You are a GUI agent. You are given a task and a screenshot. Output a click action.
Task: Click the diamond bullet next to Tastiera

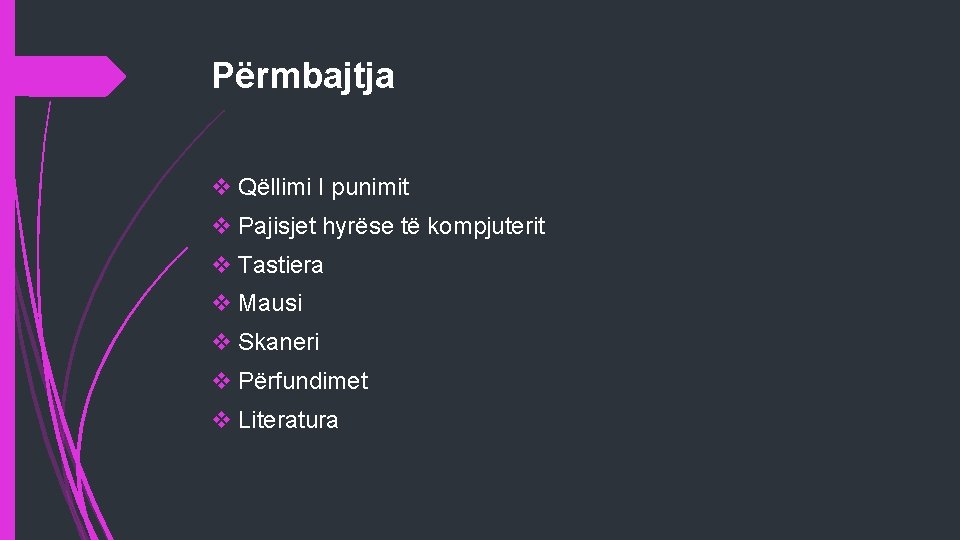[222, 265]
